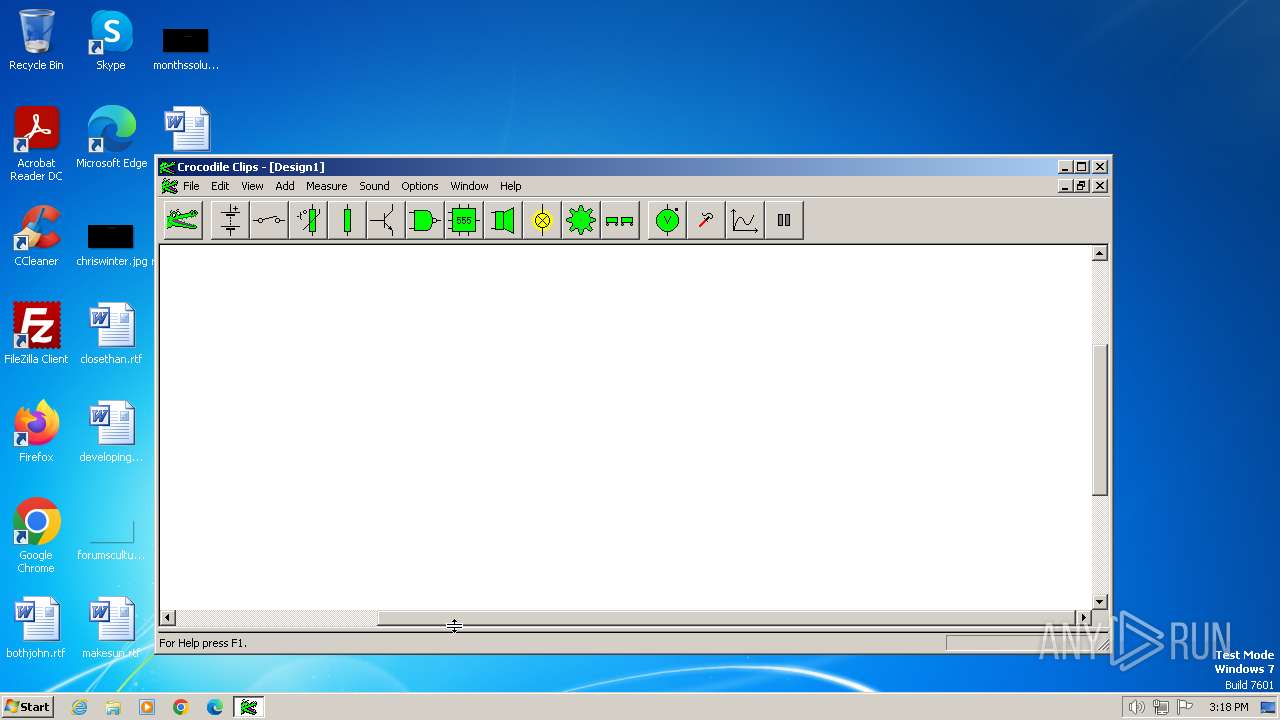The width and height of the screenshot is (1280, 720).
Task: Click the vertical scrollbar down arrow
Action: [x=1100, y=602]
